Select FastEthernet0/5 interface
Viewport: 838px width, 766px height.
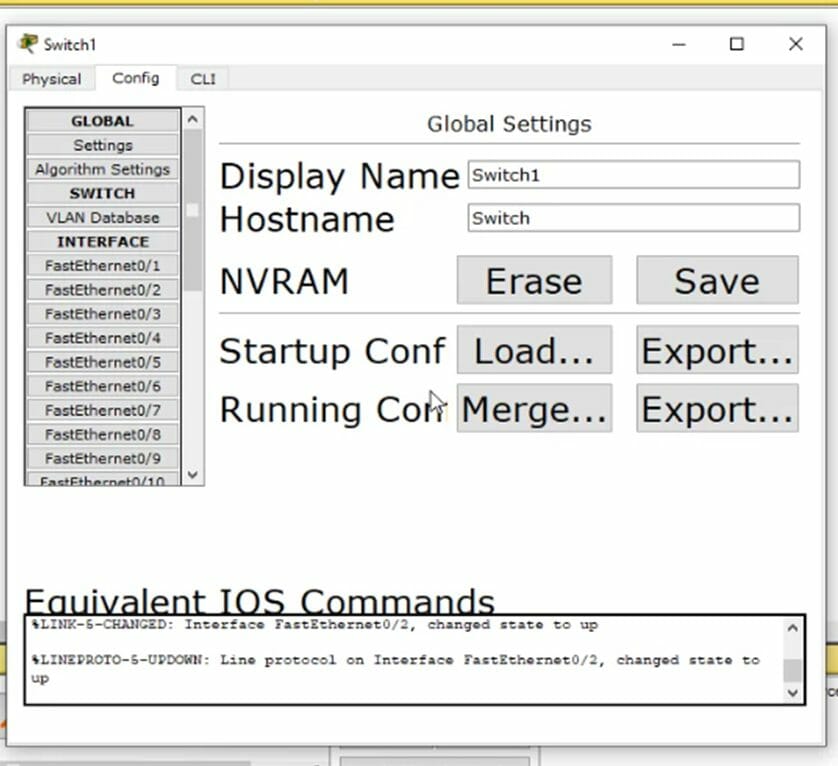pyautogui.click(x=102, y=362)
